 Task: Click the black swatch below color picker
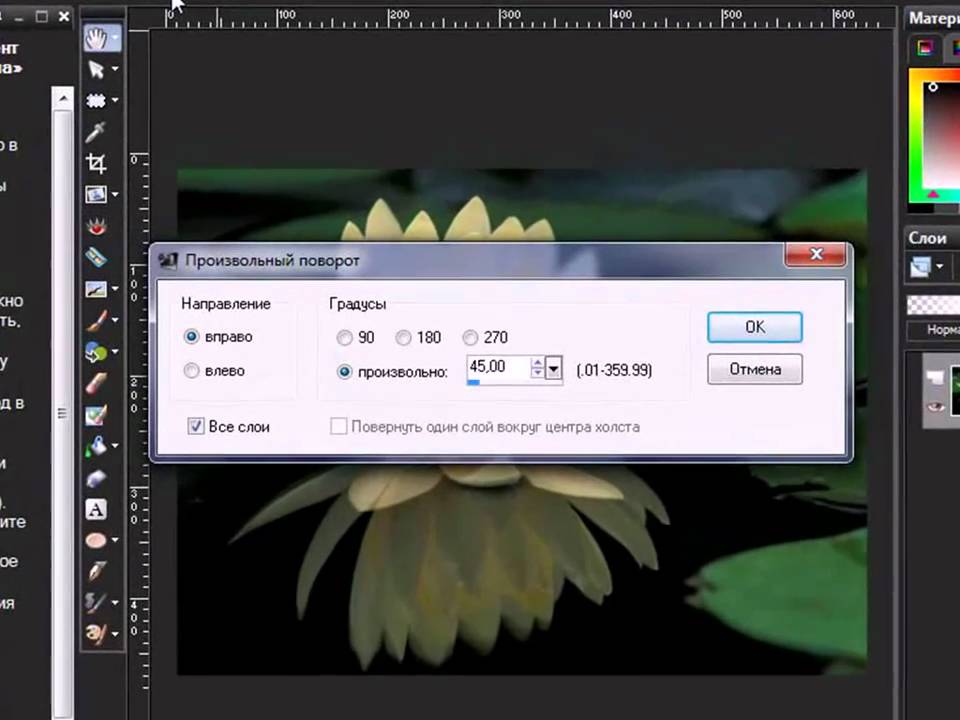click(920, 209)
